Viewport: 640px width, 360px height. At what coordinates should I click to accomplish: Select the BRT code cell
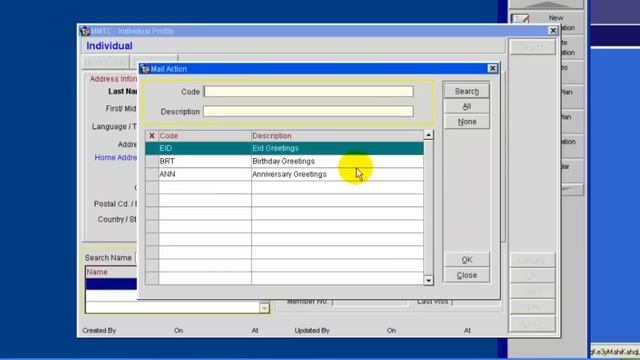coord(204,161)
